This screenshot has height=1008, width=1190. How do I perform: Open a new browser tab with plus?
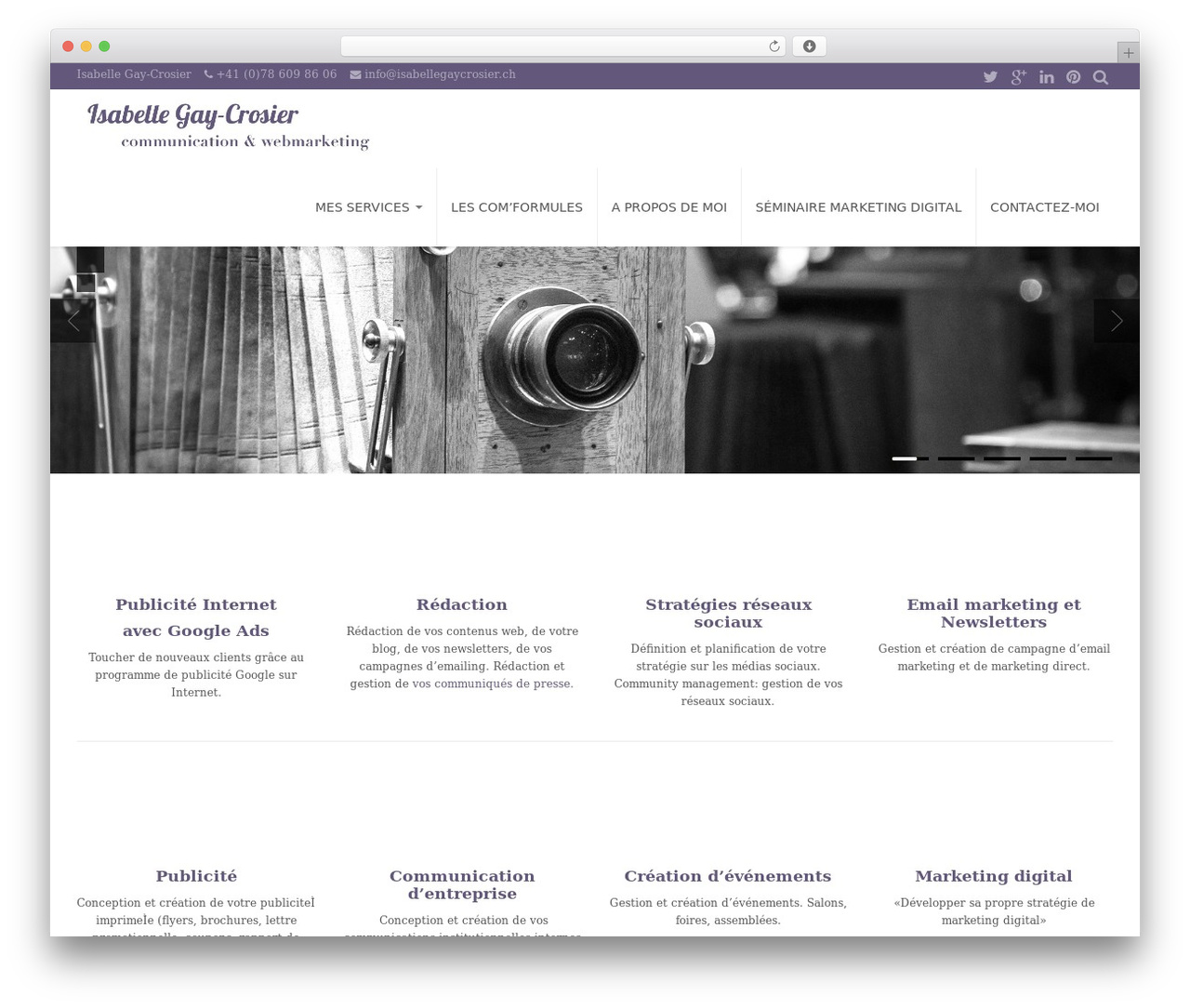pos(1128,53)
